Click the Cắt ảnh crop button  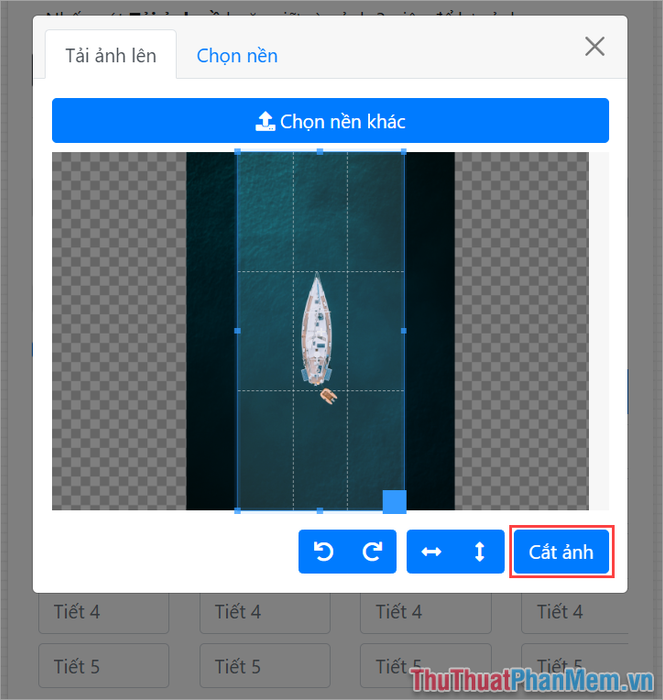pyautogui.click(x=561, y=552)
